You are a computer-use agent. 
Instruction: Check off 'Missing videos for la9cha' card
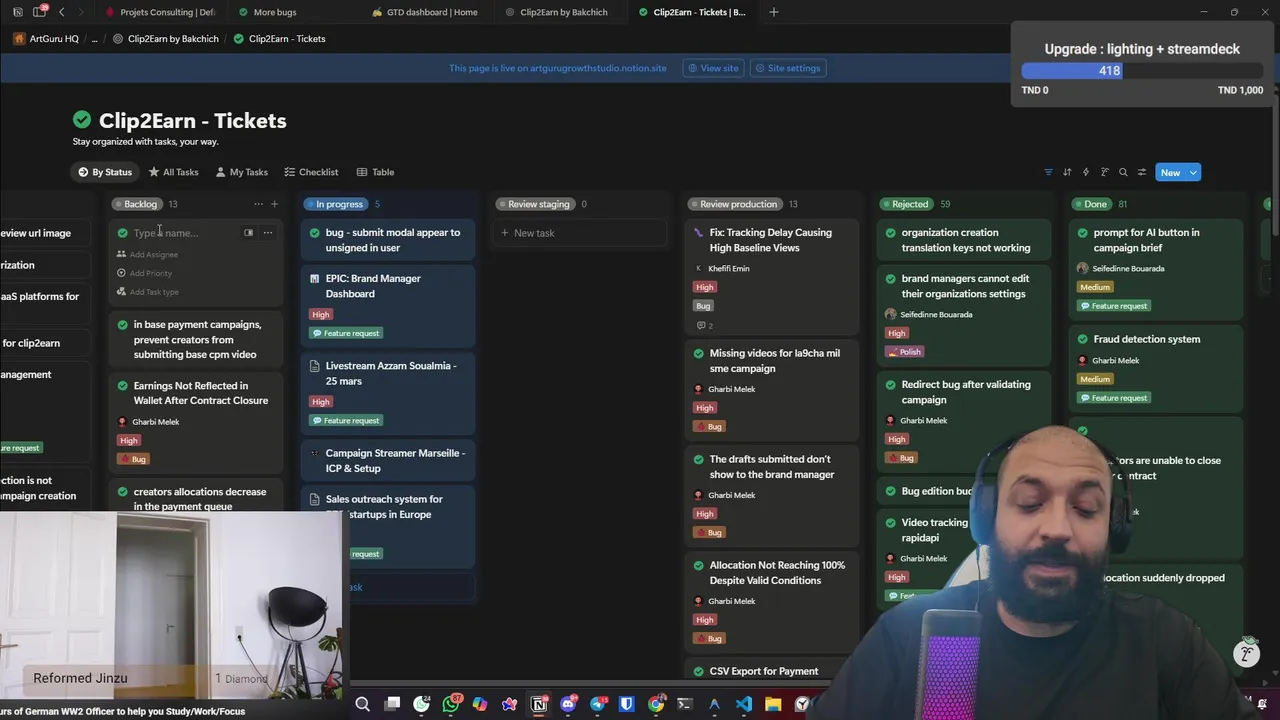tap(699, 353)
